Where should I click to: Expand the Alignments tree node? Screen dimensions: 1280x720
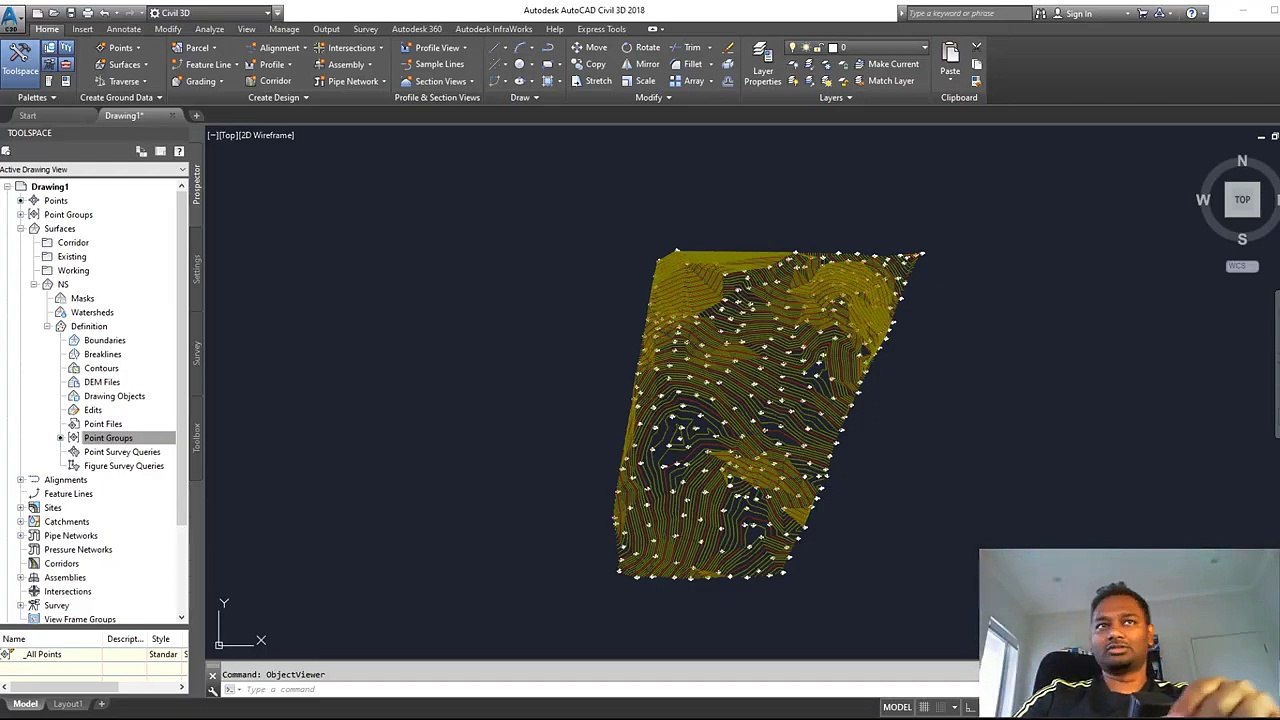20,480
